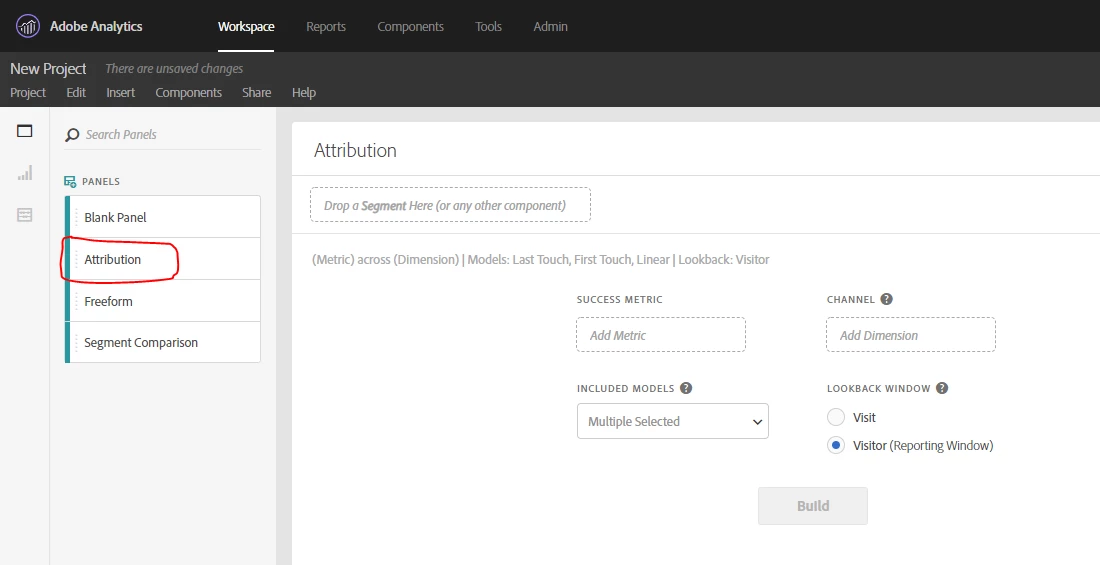Click the PANELS section header icon
Viewport: 1100px width, 565px height.
(x=70, y=182)
